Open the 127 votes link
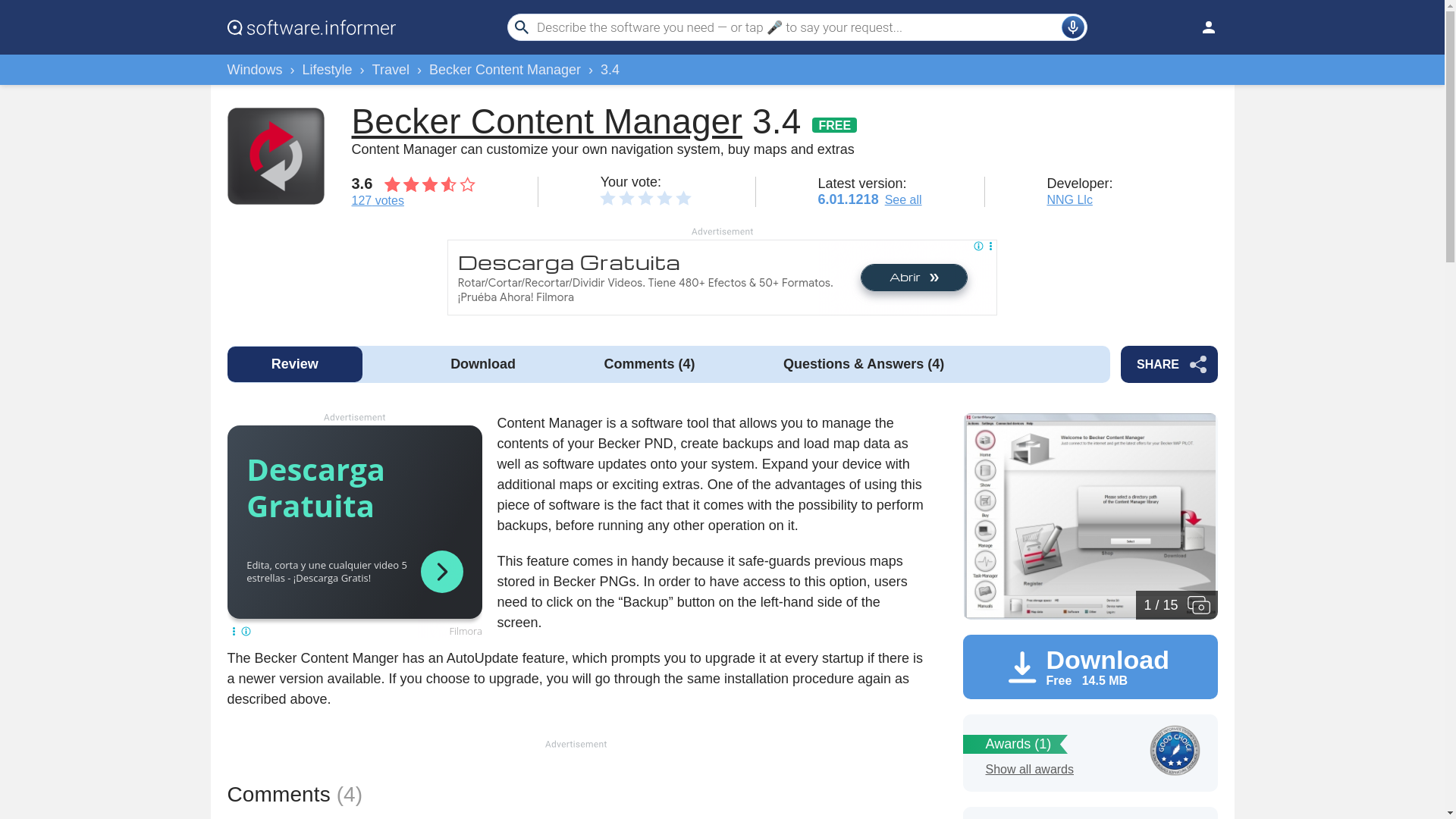 coord(378,201)
